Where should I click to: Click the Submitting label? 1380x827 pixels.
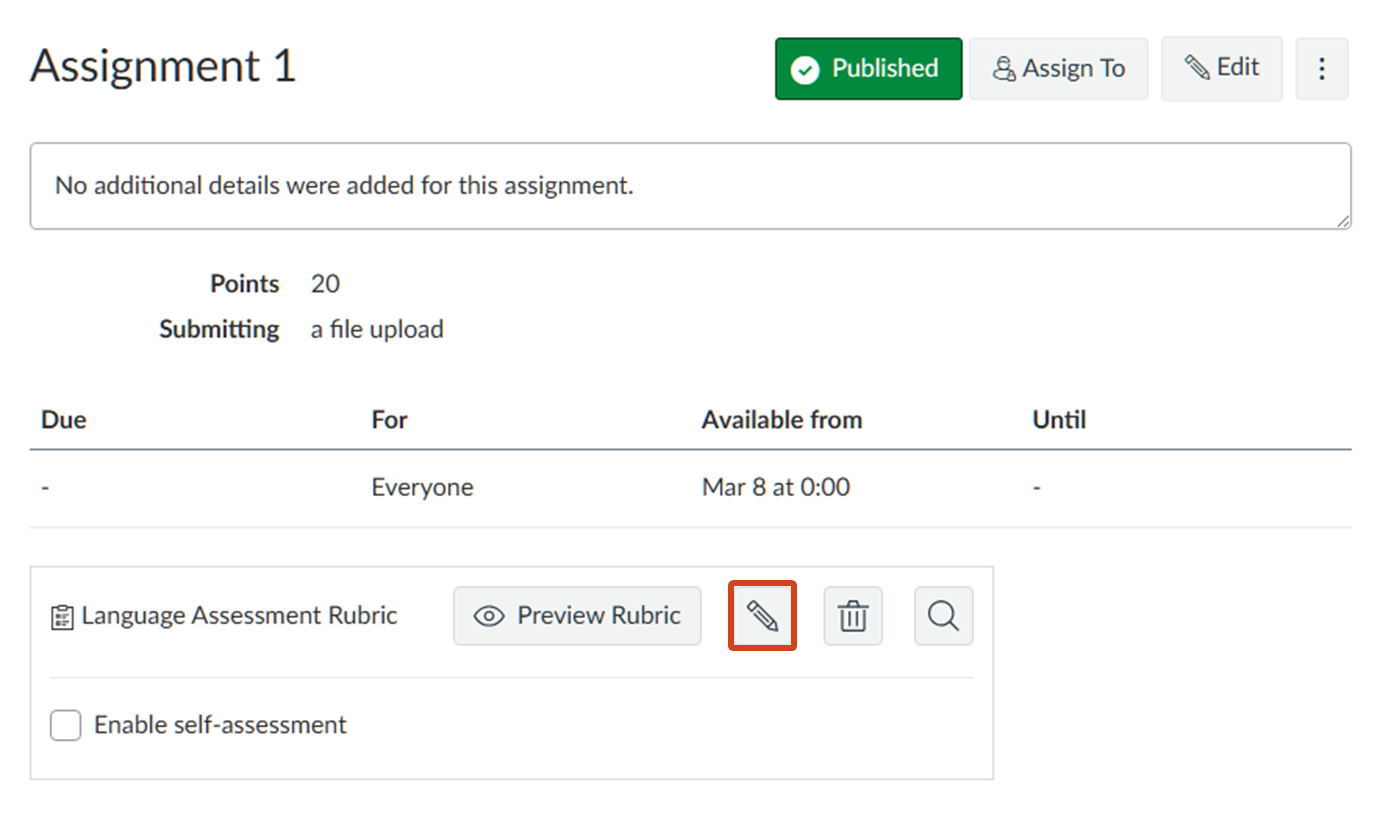pyautogui.click(x=219, y=329)
